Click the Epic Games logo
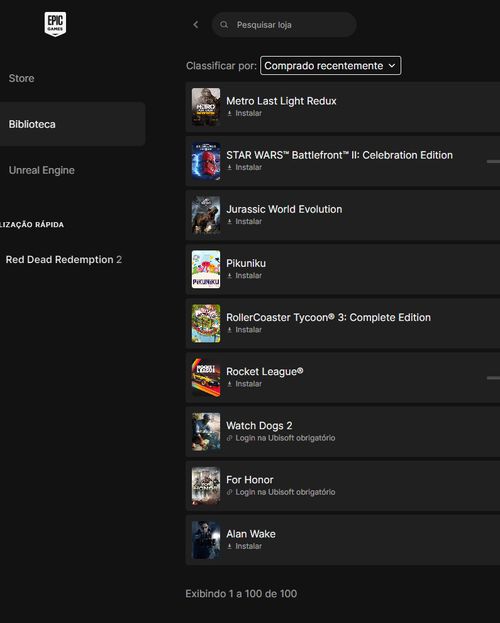 55,24
